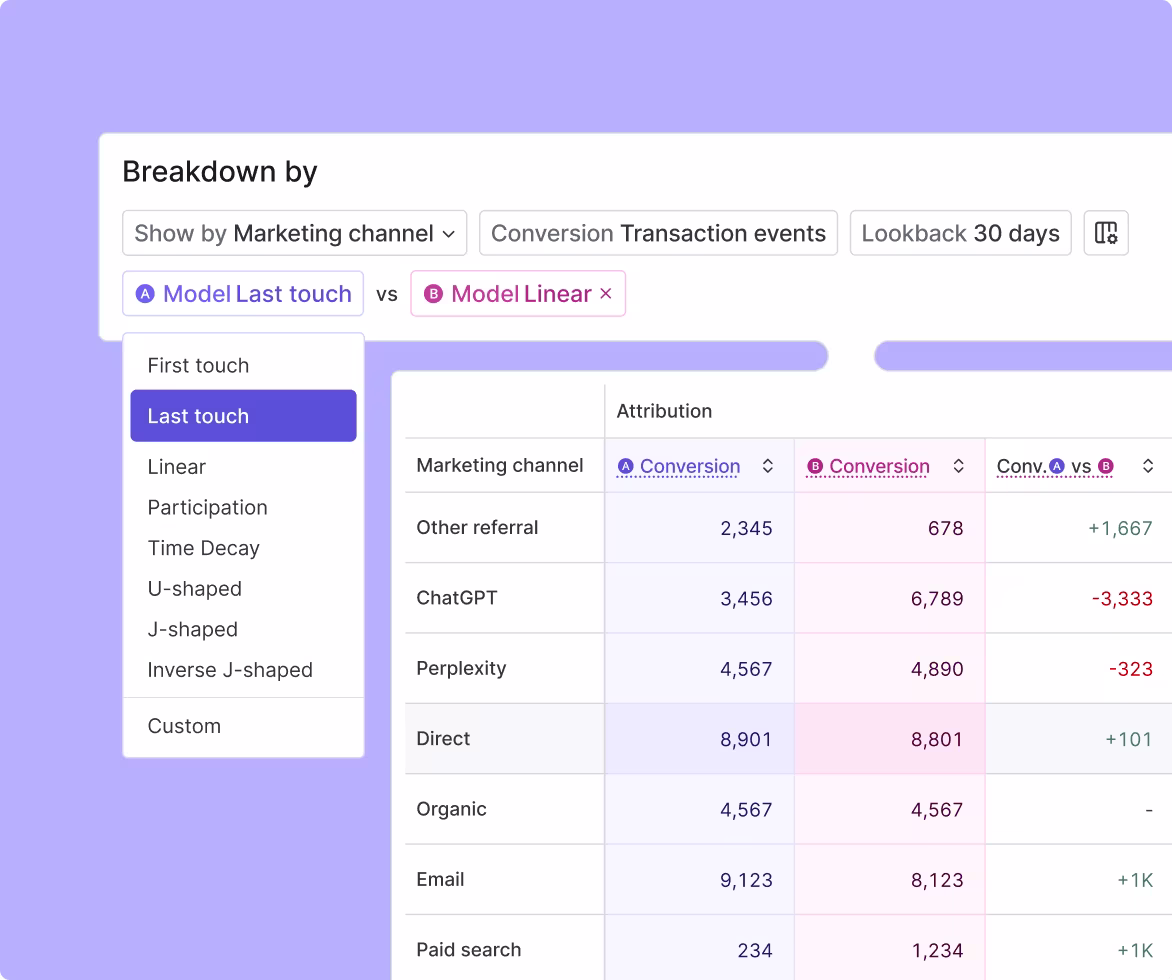This screenshot has height=980, width=1172.
Task: Click the +1,667 difference value
Action: 1120,528
